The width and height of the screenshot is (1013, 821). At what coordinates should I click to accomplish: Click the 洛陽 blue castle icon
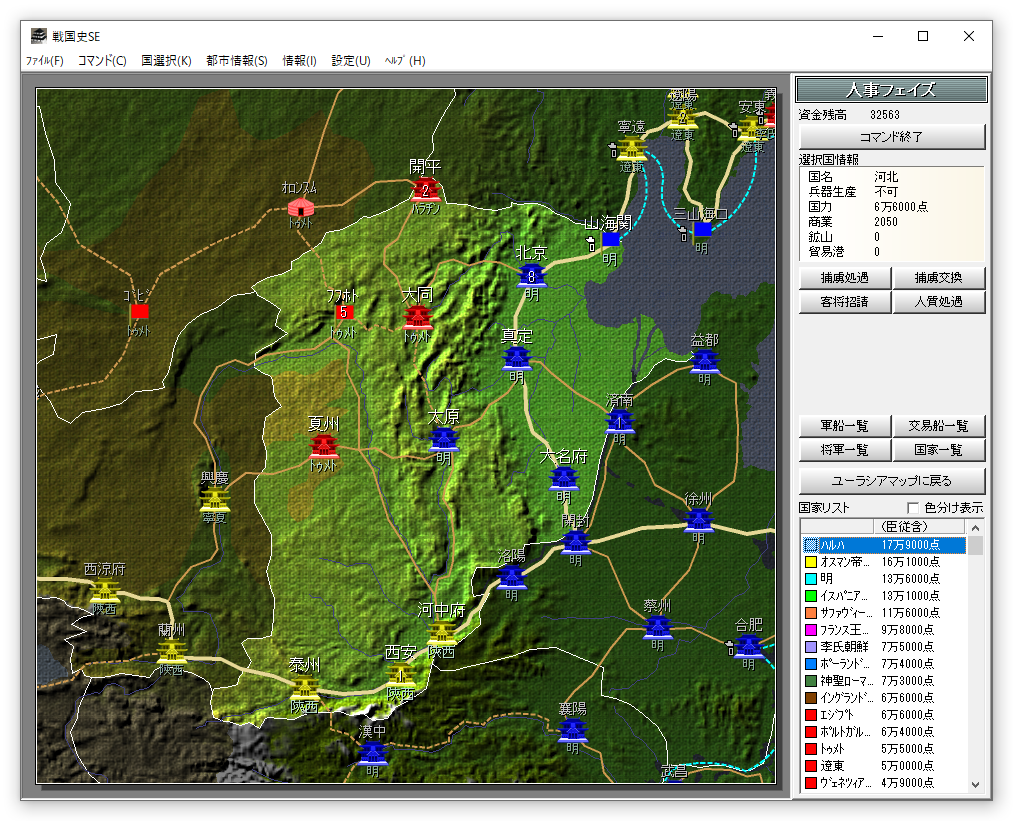(511, 577)
